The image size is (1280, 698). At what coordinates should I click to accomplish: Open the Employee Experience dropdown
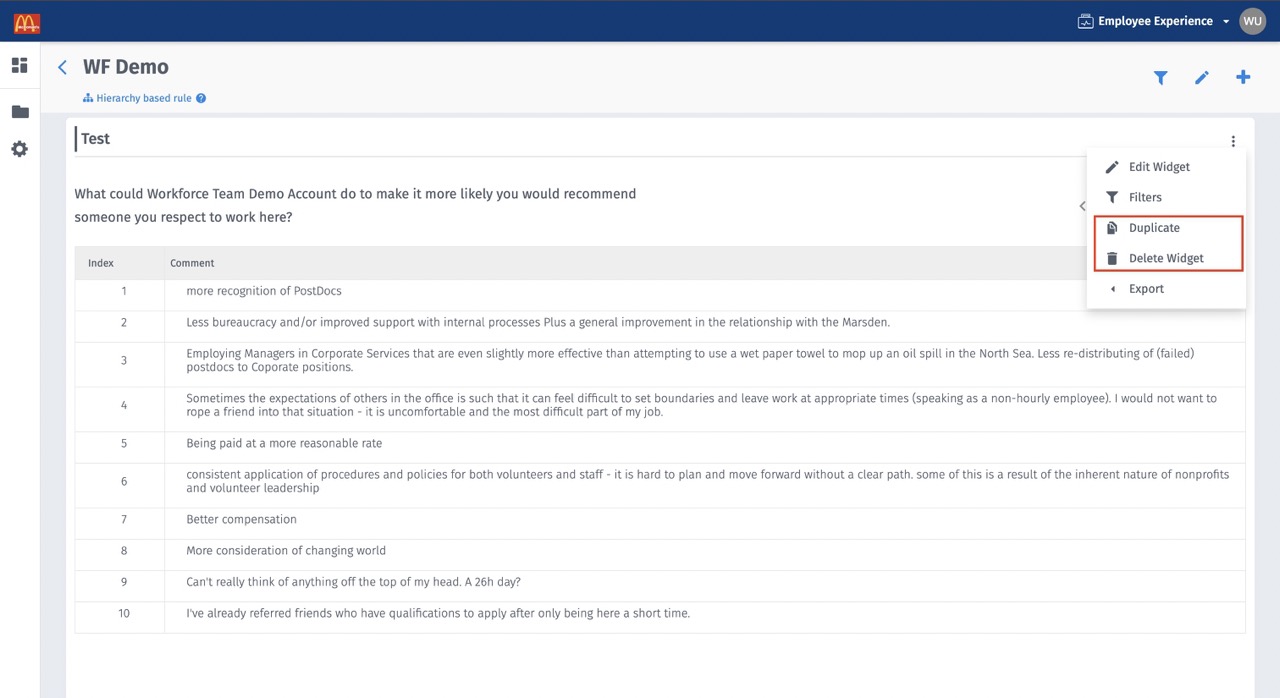pyautogui.click(x=1226, y=20)
